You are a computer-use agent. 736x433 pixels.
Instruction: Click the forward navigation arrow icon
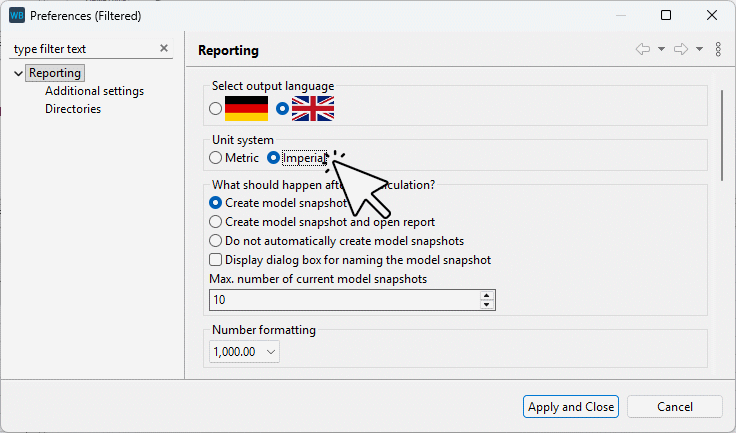pyautogui.click(x=681, y=49)
